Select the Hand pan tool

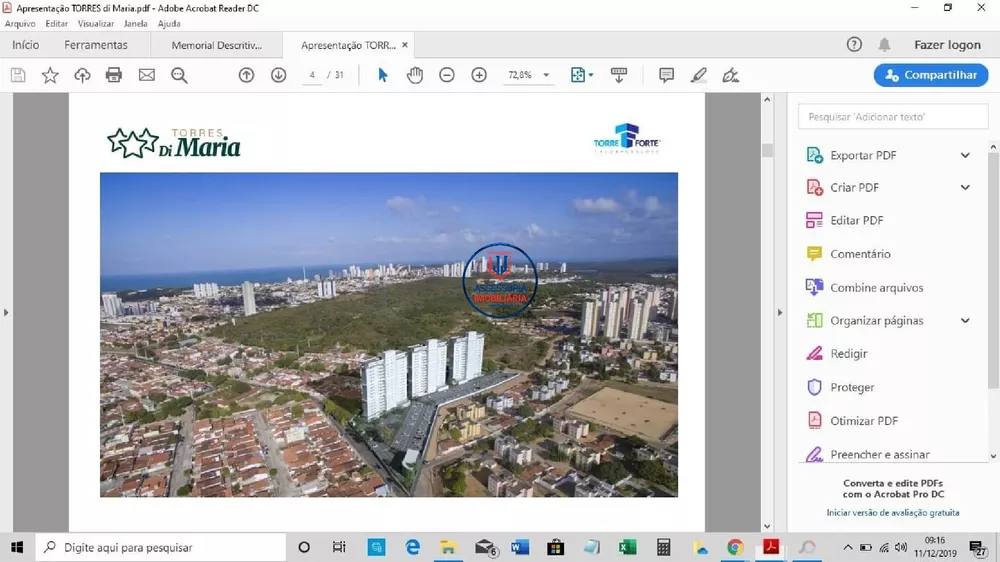click(x=414, y=75)
